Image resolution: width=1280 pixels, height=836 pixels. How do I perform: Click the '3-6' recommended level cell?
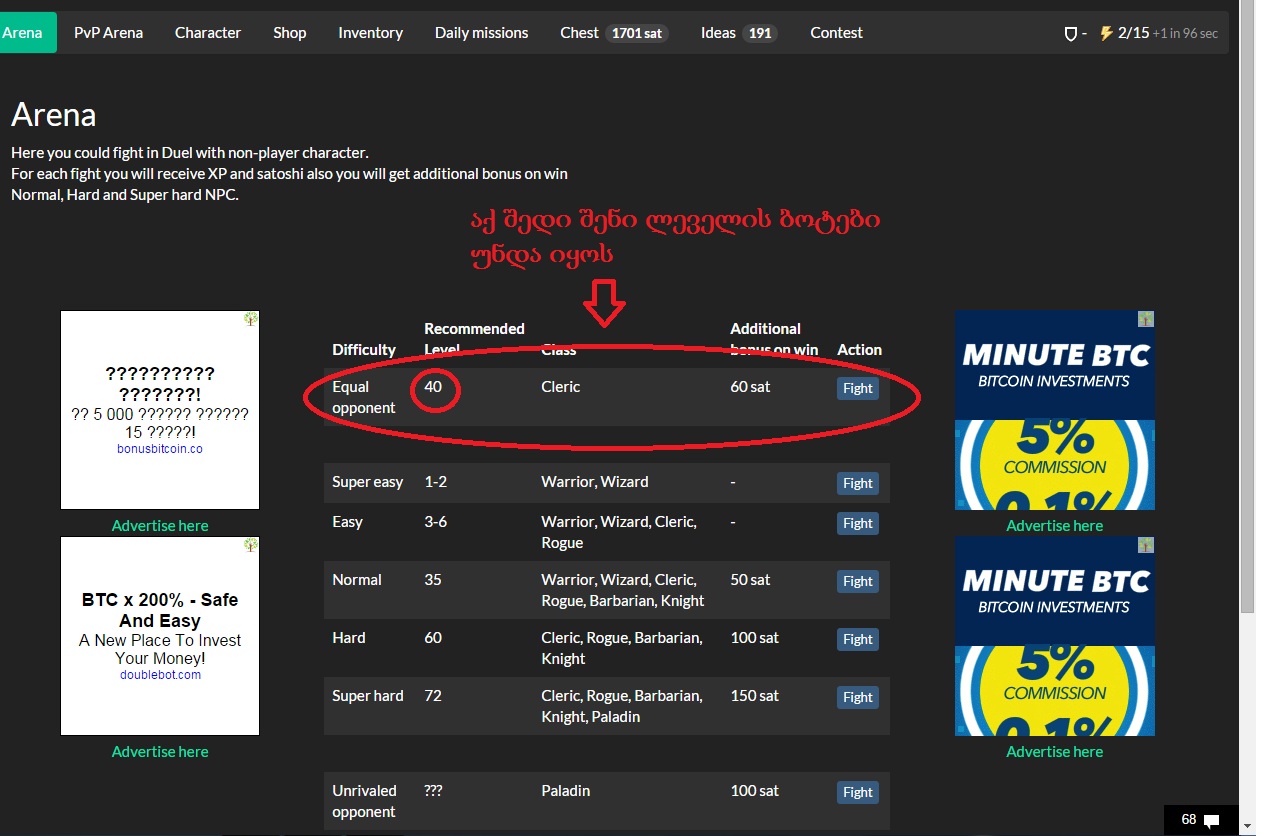[x=437, y=522]
